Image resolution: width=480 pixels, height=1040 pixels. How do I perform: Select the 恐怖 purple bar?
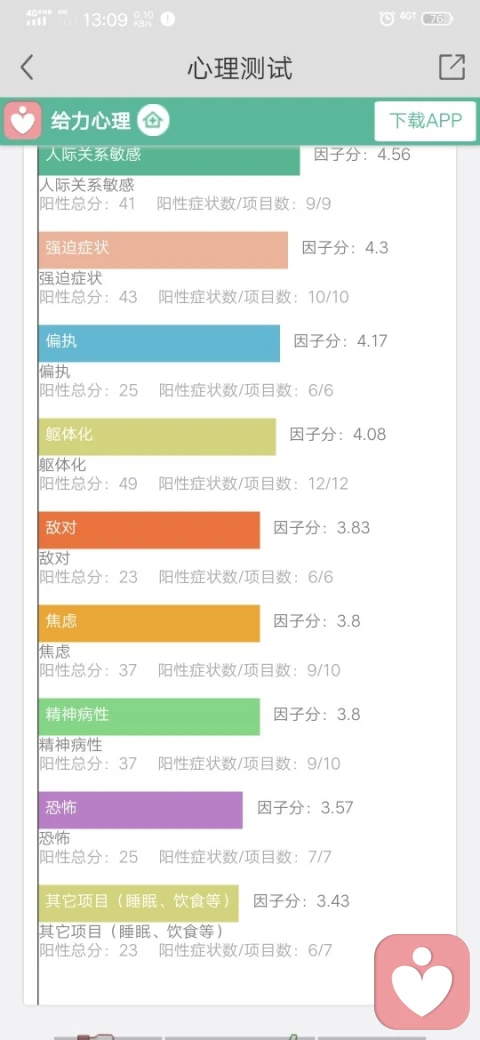coord(141,810)
